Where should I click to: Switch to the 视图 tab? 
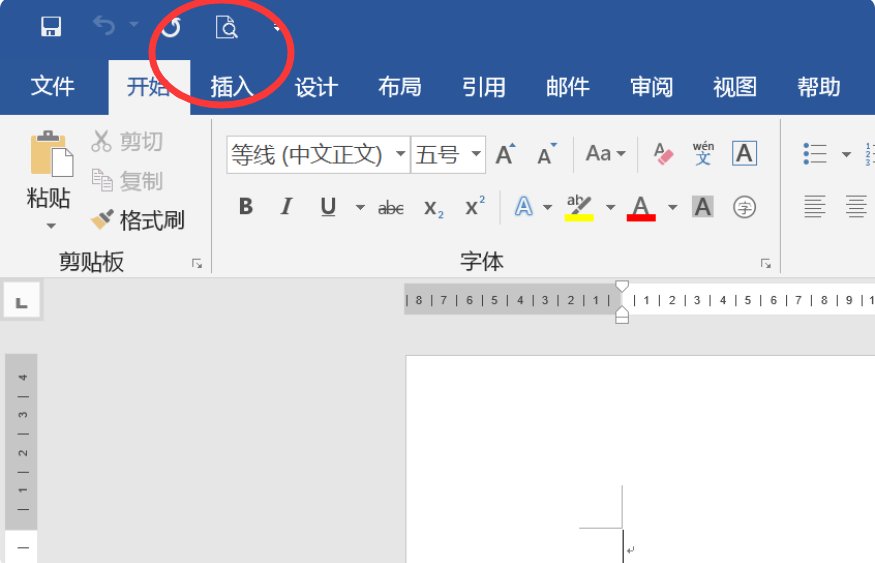735,86
